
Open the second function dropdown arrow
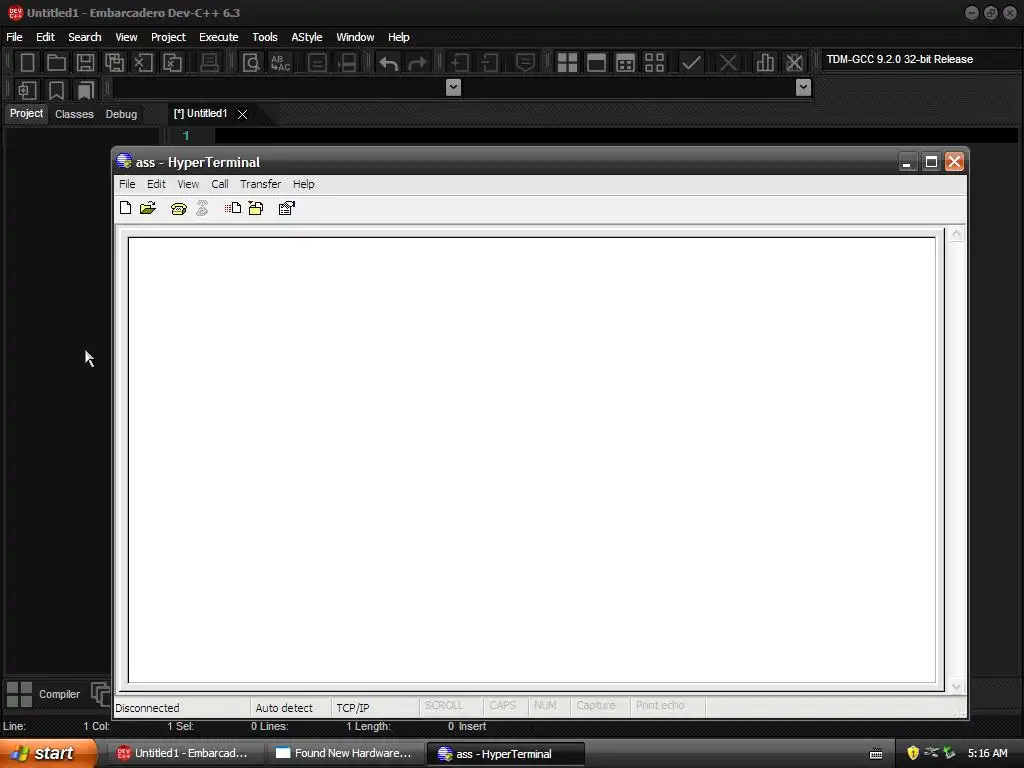(803, 88)
